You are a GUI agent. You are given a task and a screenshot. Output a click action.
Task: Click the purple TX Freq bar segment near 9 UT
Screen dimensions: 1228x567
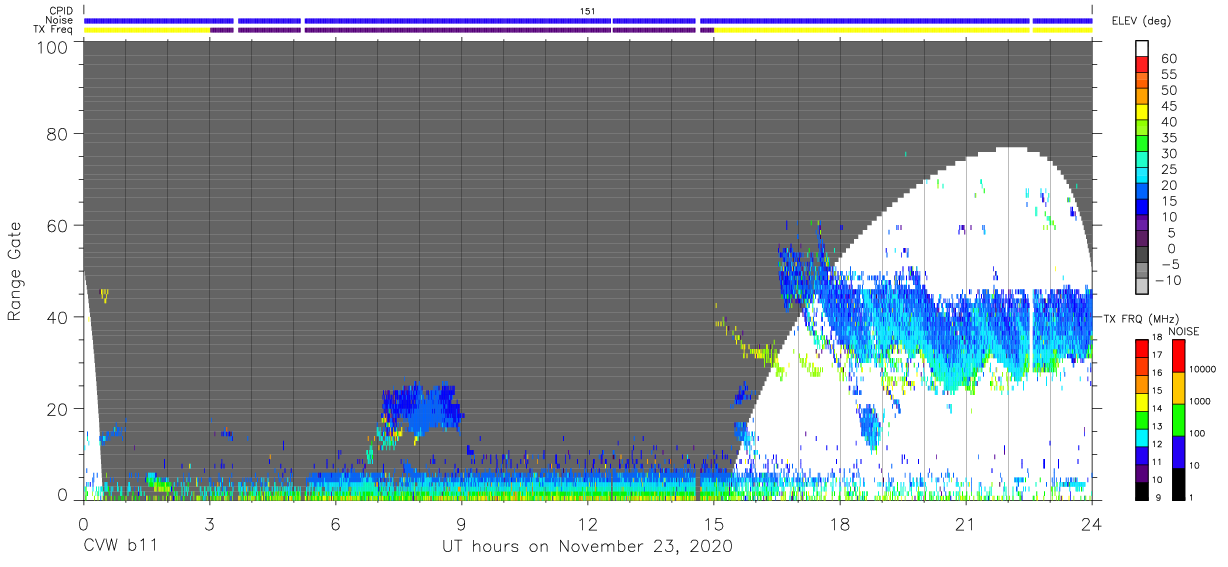(458, 30)
